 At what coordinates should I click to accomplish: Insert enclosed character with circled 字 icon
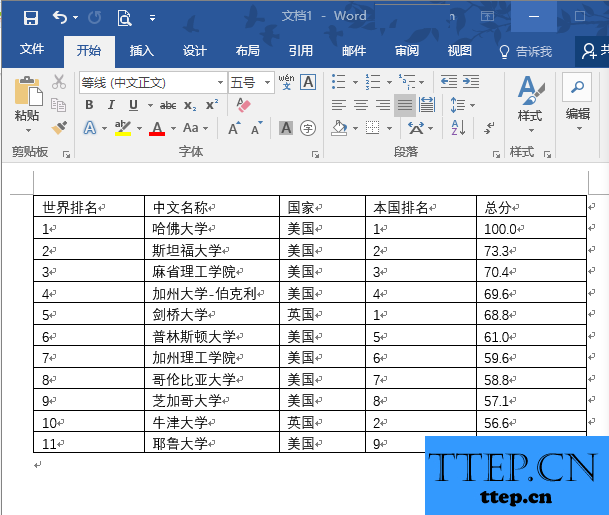pyautogui.click(x=308, y=128)
